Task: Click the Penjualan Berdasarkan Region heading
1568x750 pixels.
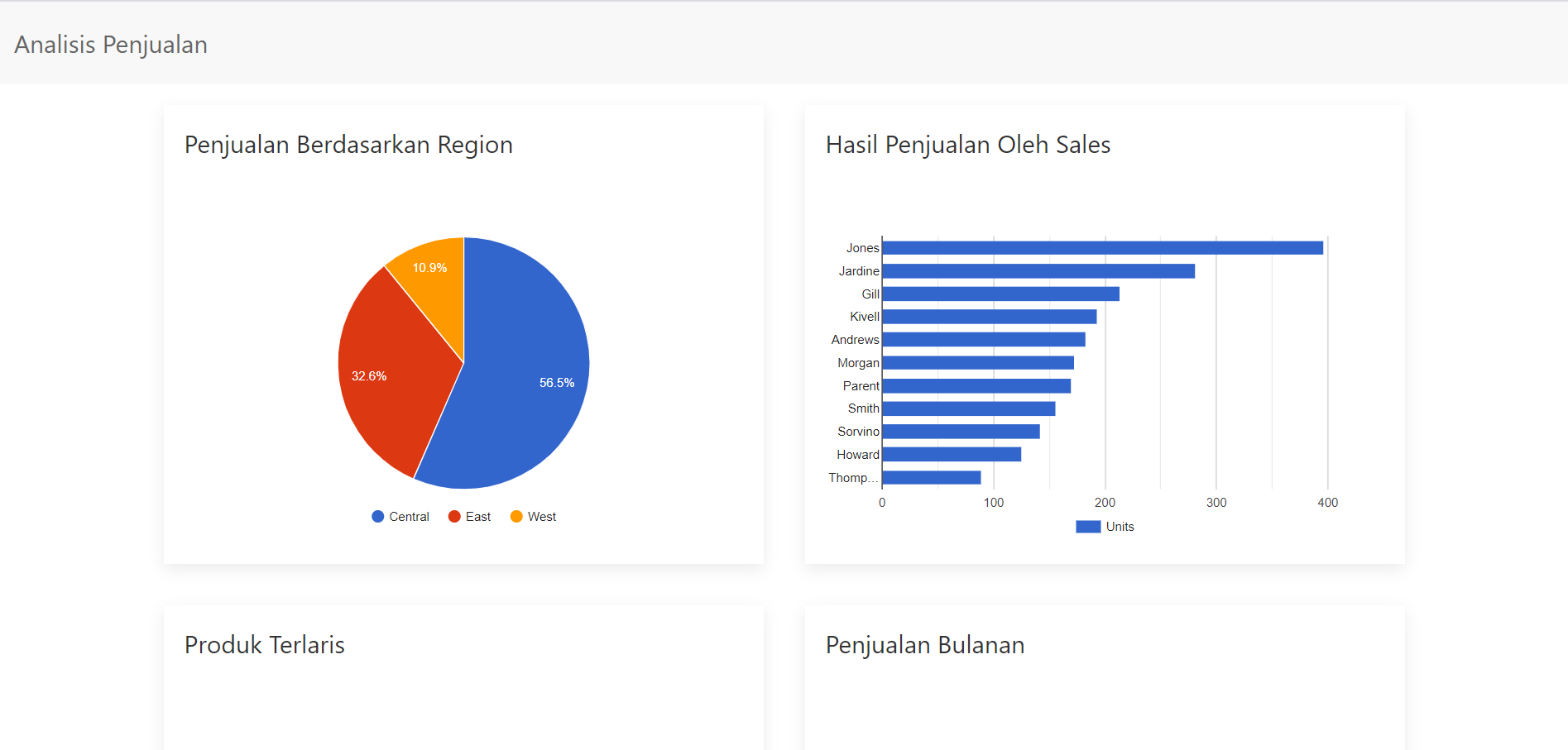Action: pyautogui.click(x=348, y=145)
